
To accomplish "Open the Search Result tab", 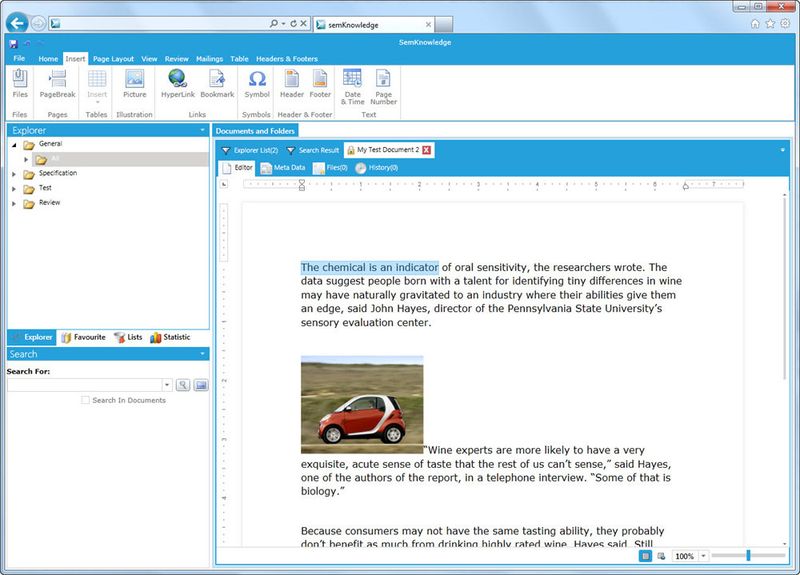I will coord(313,150).
